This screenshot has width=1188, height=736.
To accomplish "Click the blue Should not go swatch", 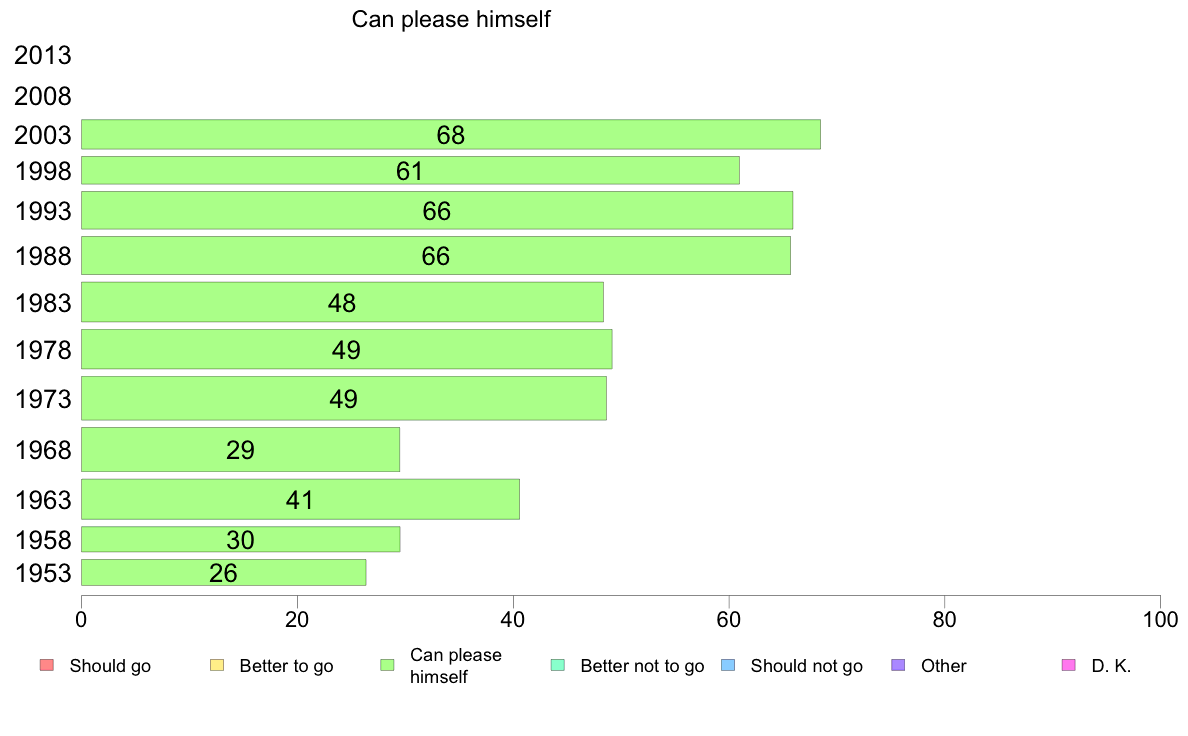I will [728, 666].
